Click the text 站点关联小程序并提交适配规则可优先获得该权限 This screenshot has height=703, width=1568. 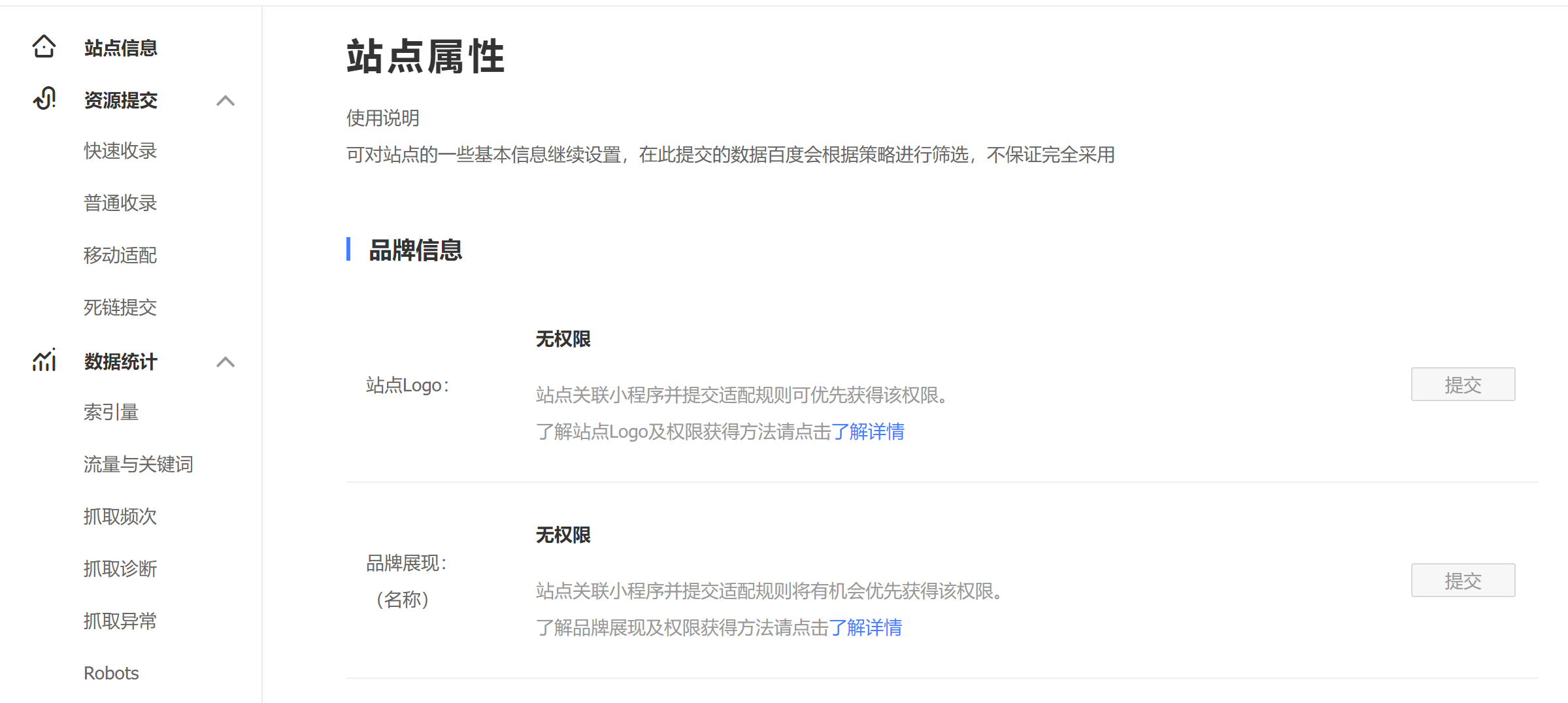tap(742, 395)
